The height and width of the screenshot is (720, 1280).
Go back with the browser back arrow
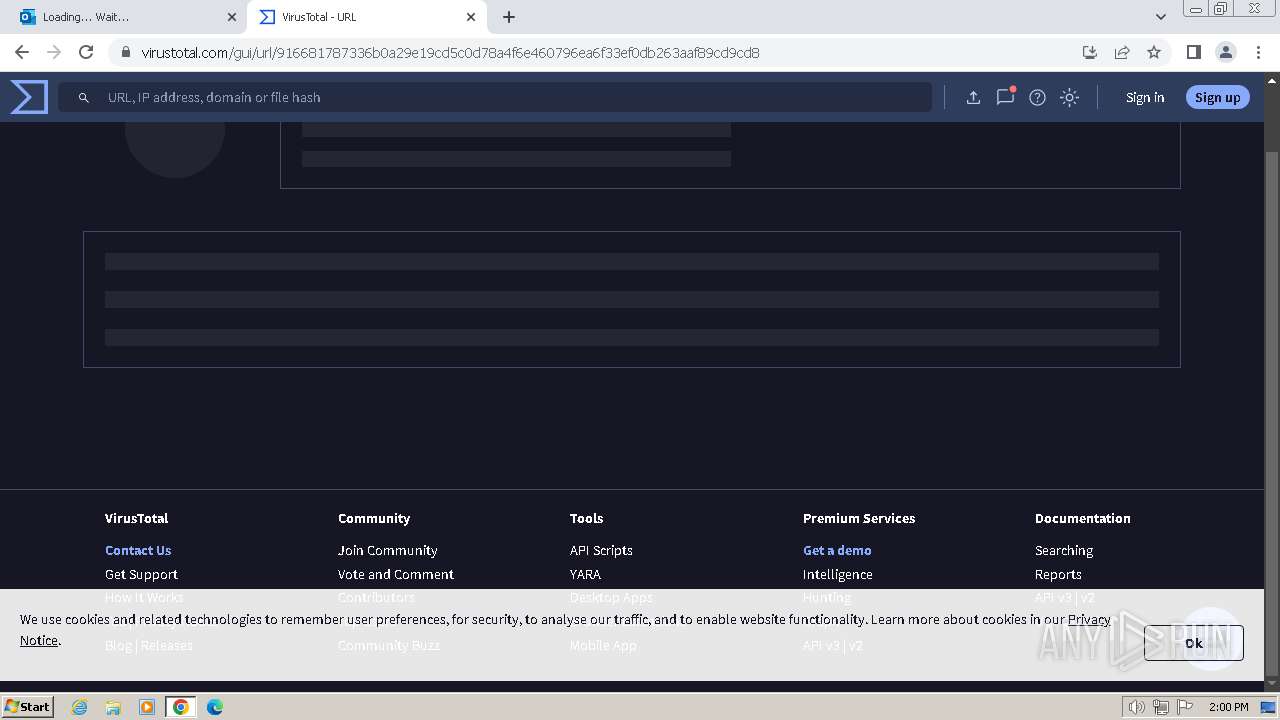coord(22,52)
